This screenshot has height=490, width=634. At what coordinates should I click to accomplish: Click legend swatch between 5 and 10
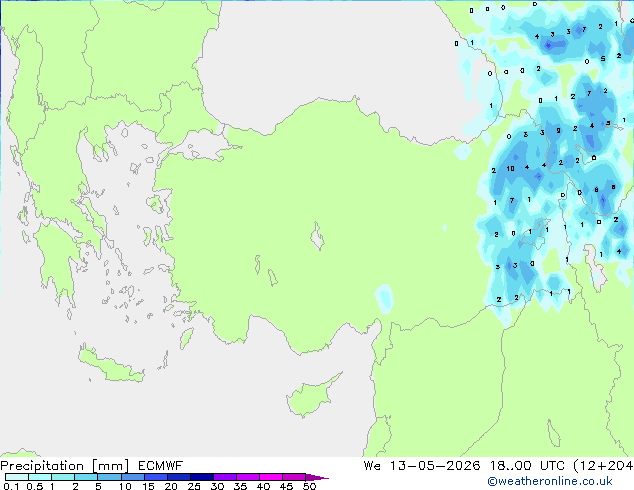[x=109, y=477]
